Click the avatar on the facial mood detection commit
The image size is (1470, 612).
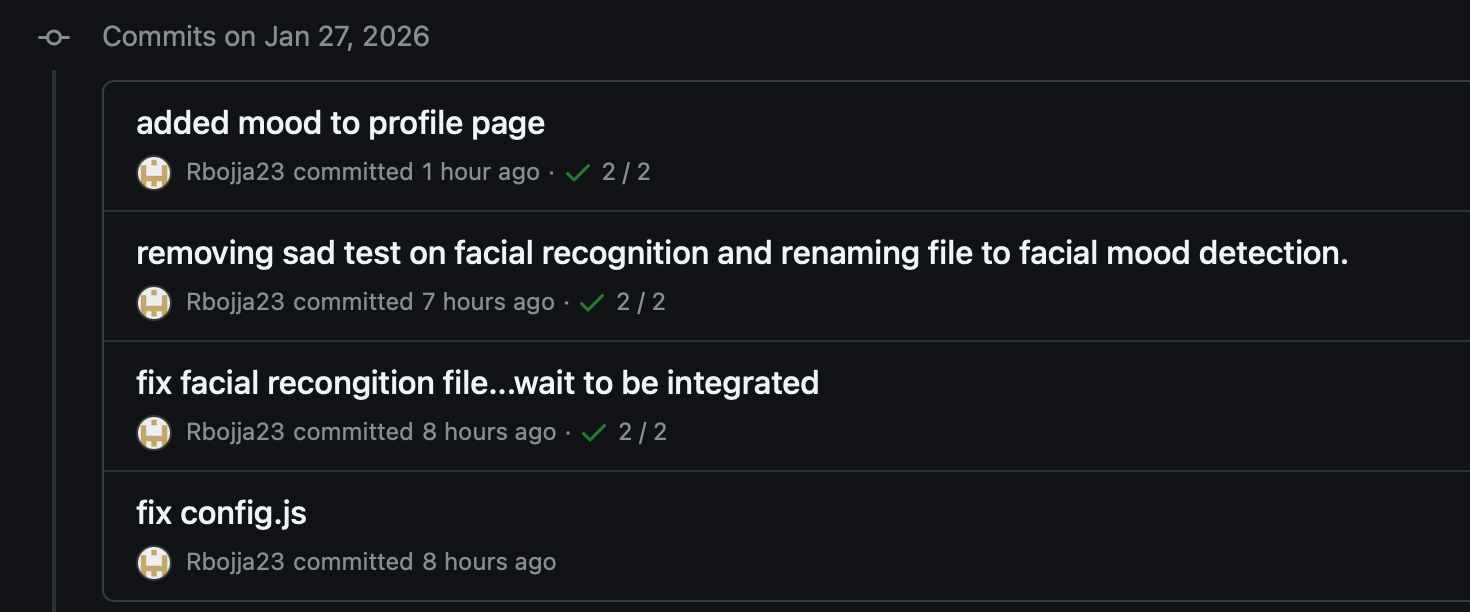[x=154, y=301]
